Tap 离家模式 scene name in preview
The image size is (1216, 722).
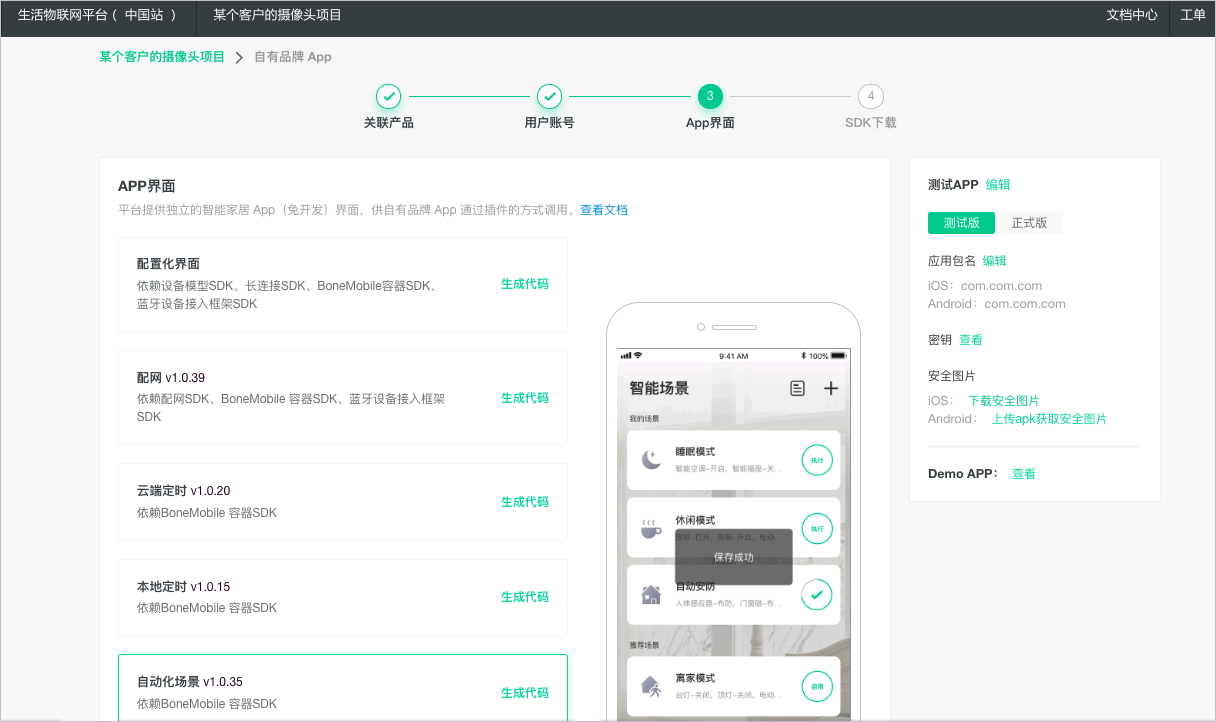[695, 678]
